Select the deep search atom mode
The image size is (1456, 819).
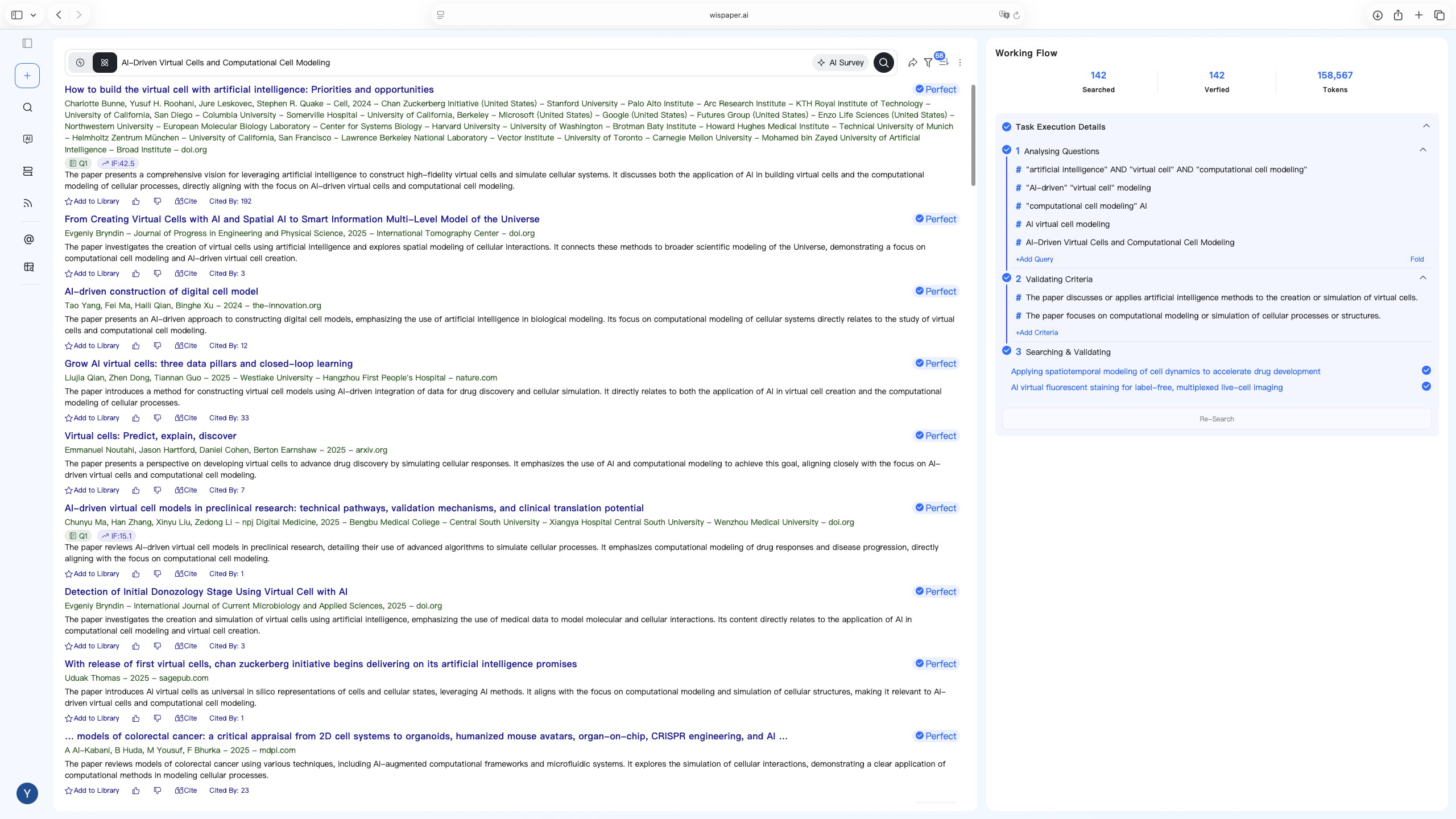coord(105,63)
